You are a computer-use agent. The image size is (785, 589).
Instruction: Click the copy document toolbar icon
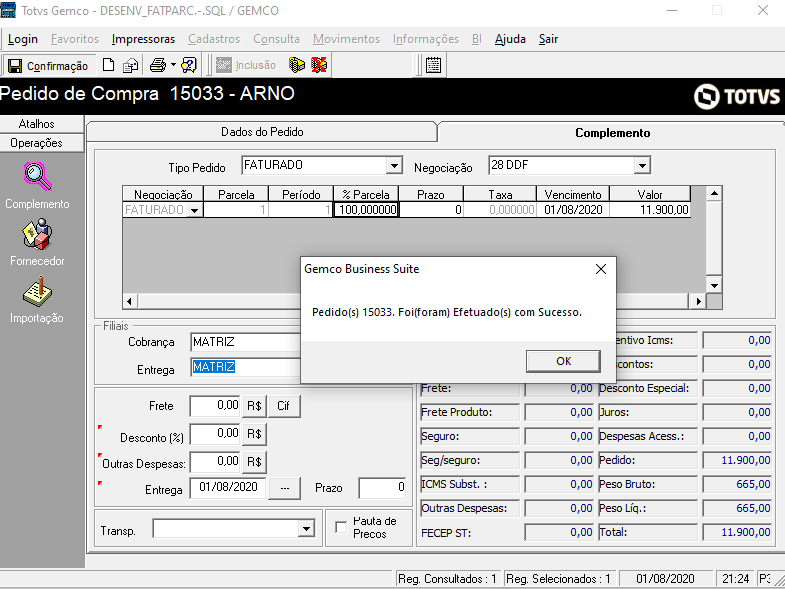131,65
